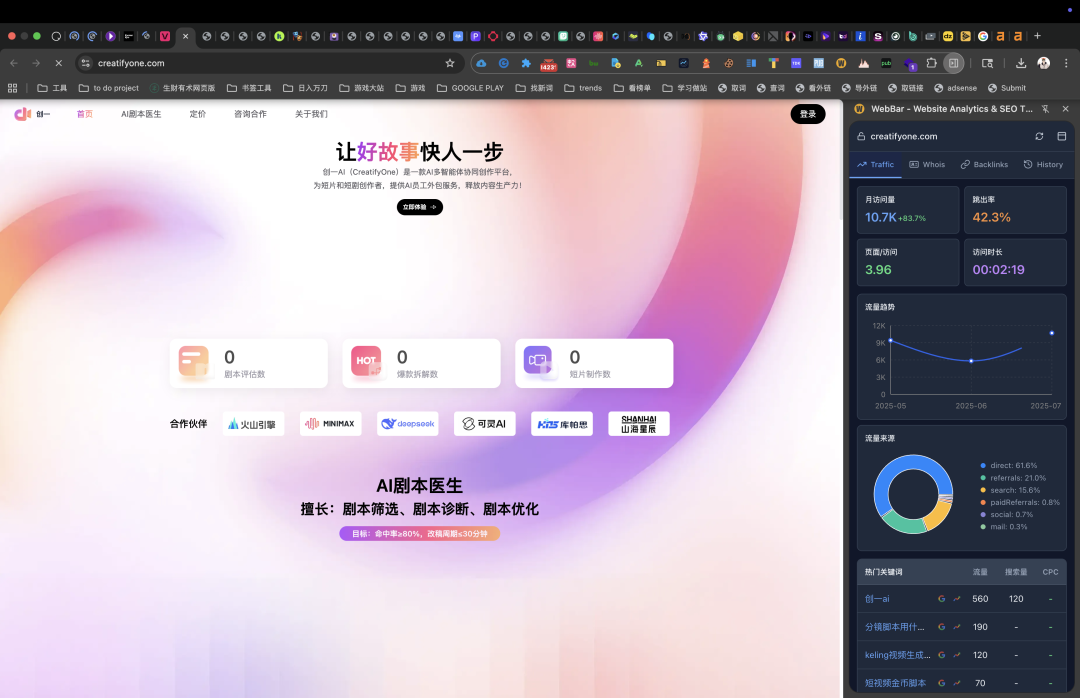Switch to the Backlinks tab
The image size is (1080, 698).
coord(984,165)
